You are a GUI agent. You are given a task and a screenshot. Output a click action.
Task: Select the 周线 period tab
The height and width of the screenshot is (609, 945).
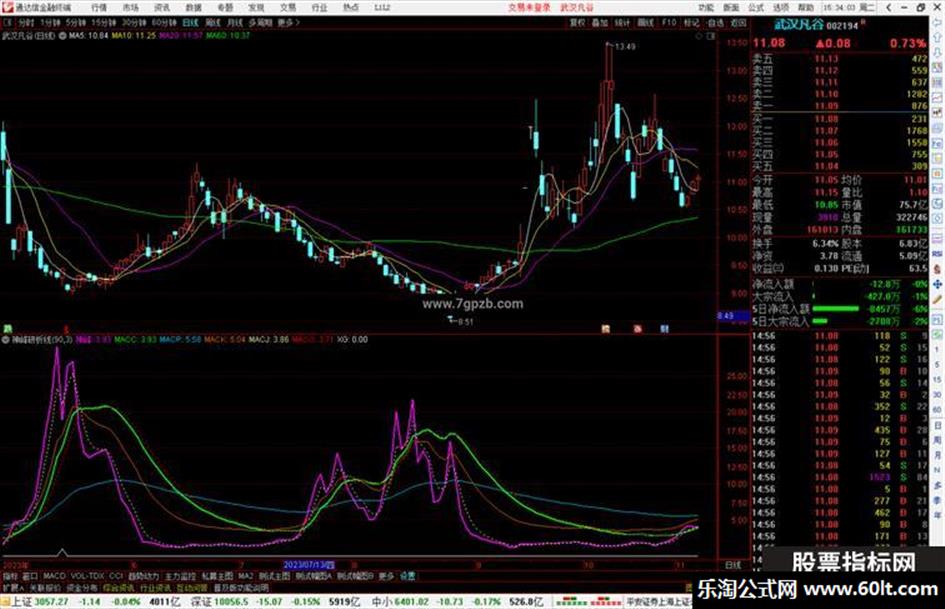point(213,22)
